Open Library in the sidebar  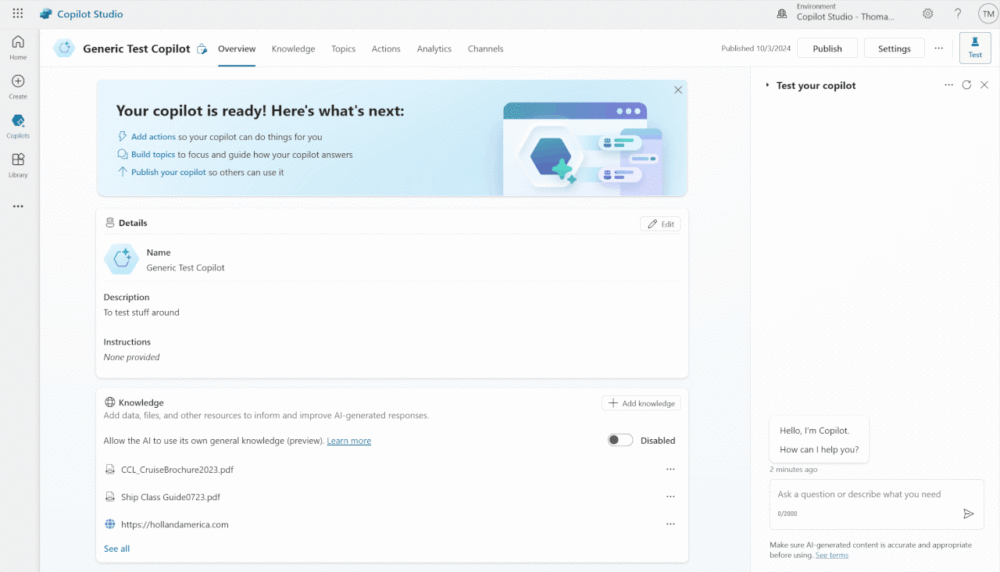18,165
